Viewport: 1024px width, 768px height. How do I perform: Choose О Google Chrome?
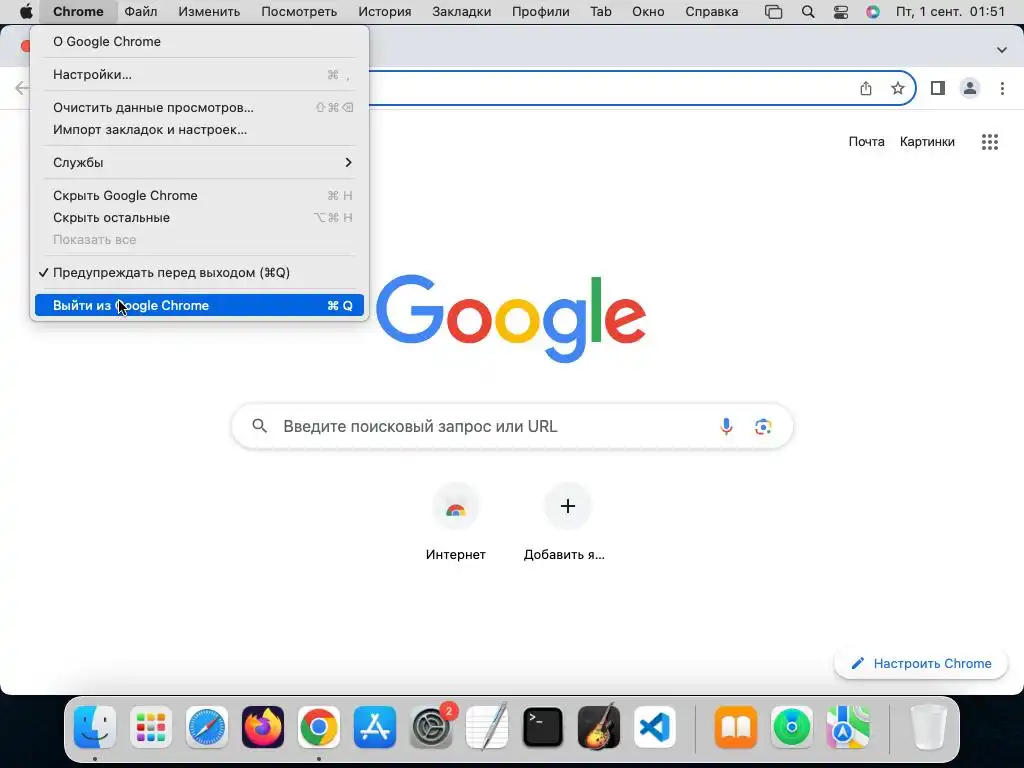[x=199, y=41]
